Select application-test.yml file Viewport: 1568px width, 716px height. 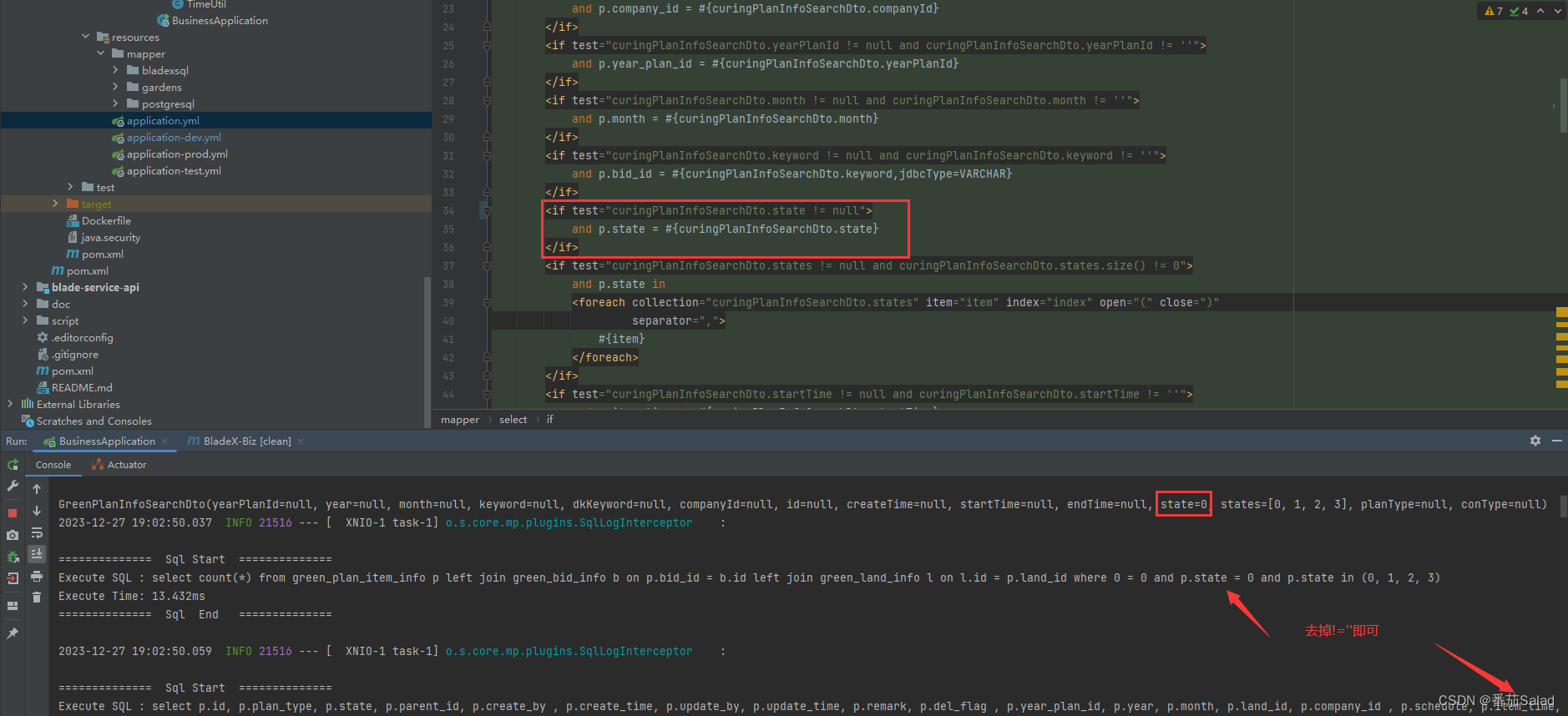pyautogui.click(x=174, y=170)
